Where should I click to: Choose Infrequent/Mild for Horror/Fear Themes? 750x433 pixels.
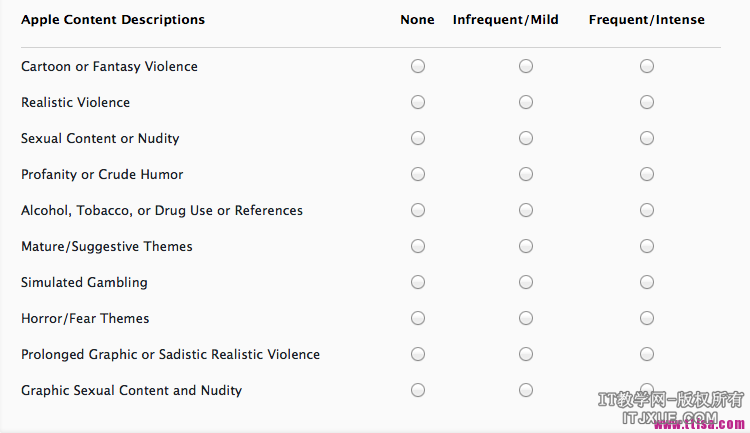click(526, 318)
